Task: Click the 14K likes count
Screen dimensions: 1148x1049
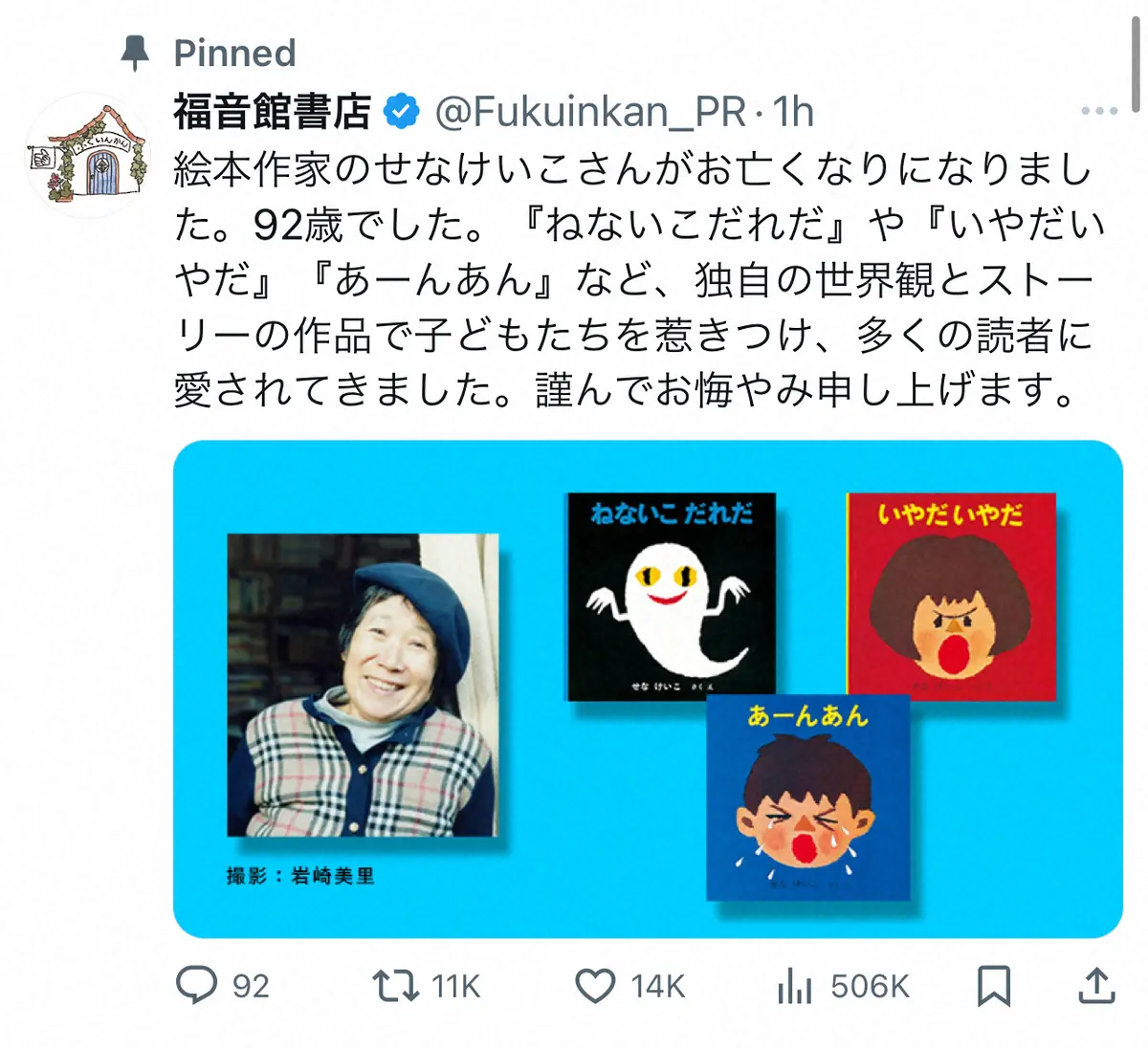Action: [658, 986]
